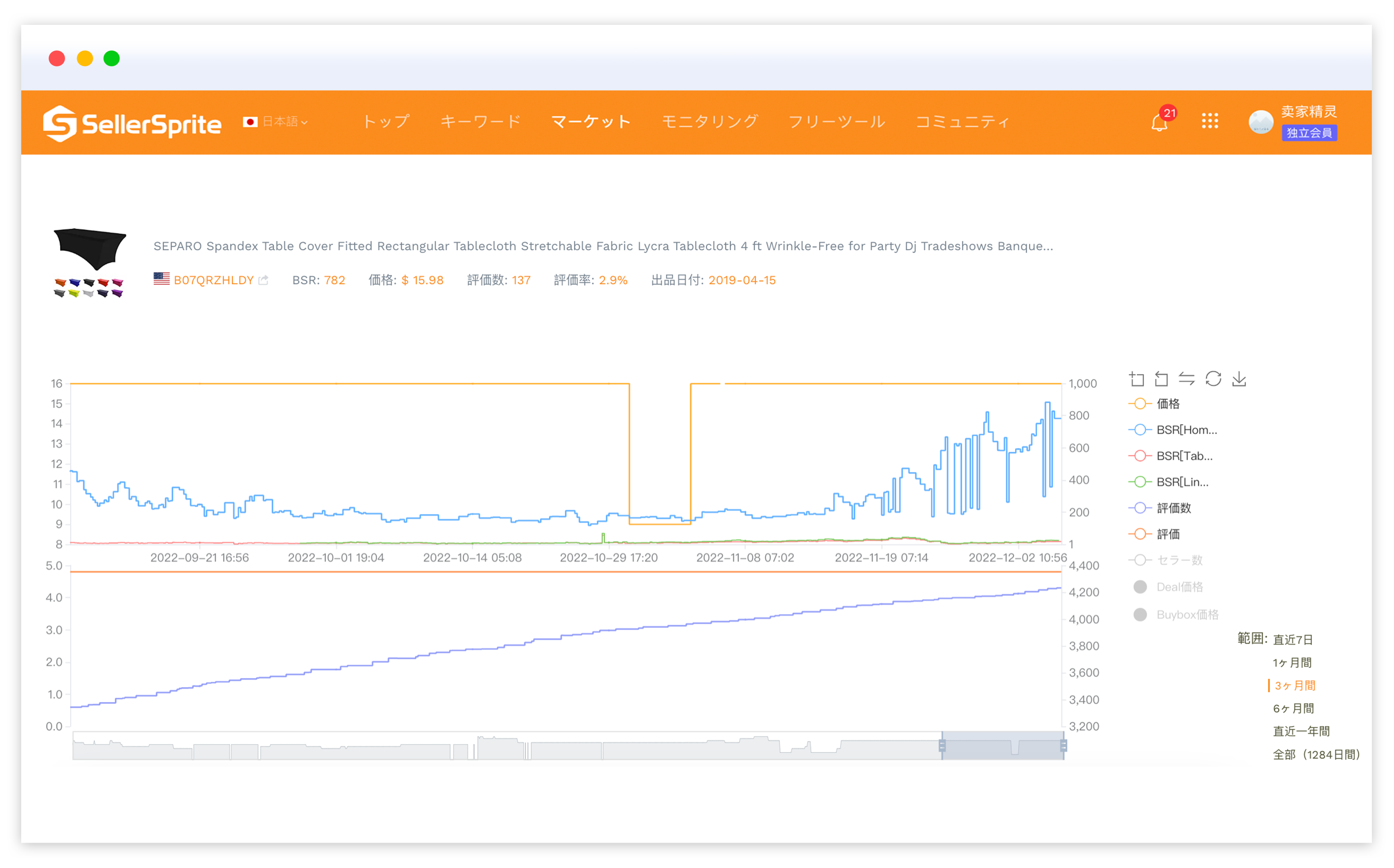Open ASIN external link icon beside B07QRZHLDY
The image size is (1394, 868).
(x=264, y=280)
